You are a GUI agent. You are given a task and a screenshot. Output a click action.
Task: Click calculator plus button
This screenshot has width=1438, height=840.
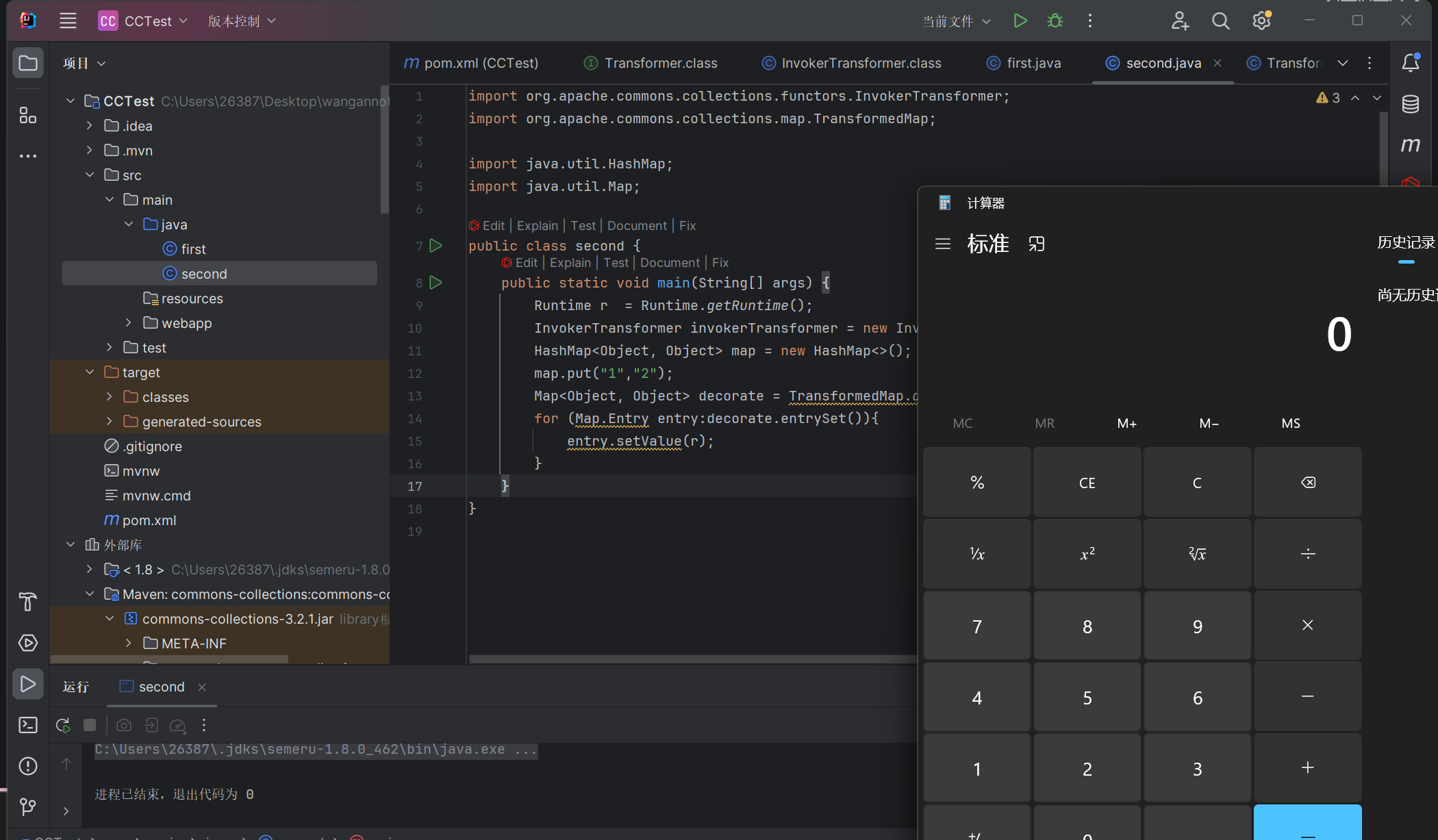[x=1308, y=768]
